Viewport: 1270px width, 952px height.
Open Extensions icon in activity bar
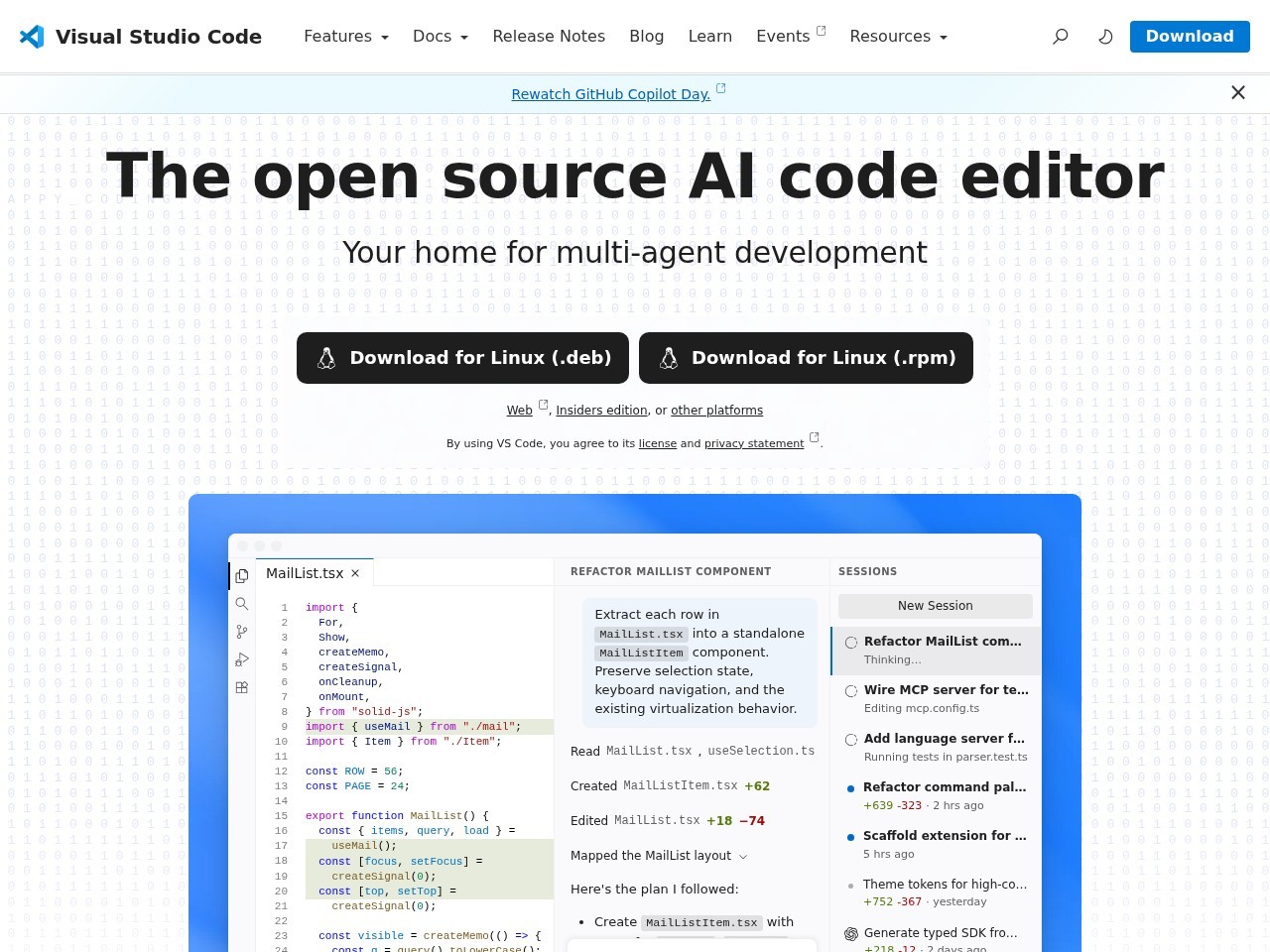pyautogui.click(x=242, y=686)
